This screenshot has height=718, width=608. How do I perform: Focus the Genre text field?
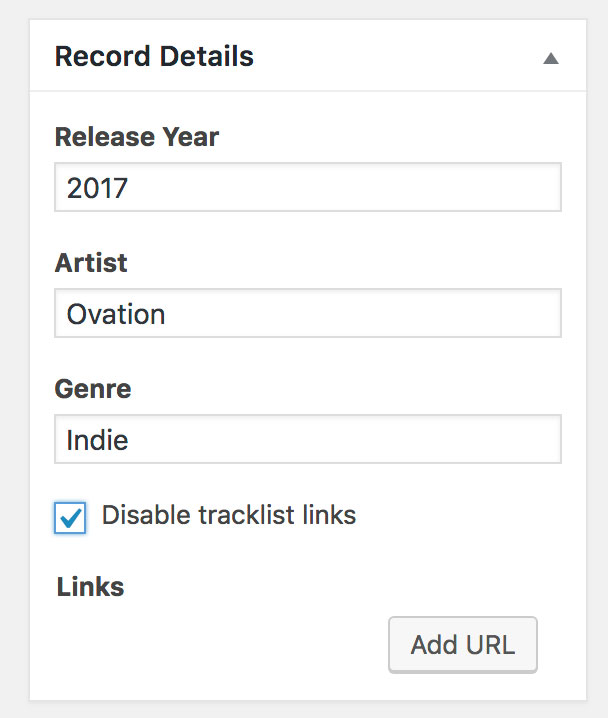pyautogui.click(x=307, y=439)
